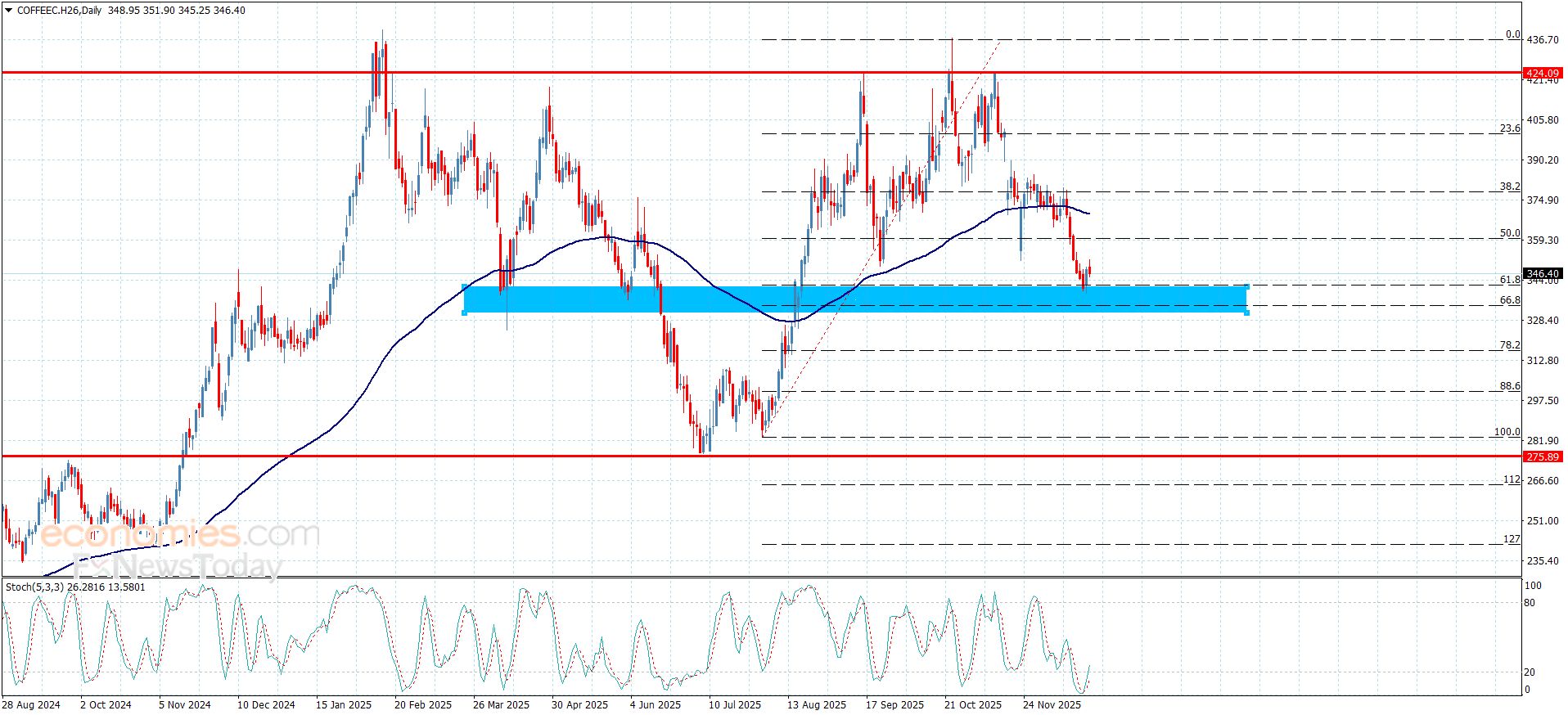Click the 66.8 Fibonacci level label

[1510, 300]
